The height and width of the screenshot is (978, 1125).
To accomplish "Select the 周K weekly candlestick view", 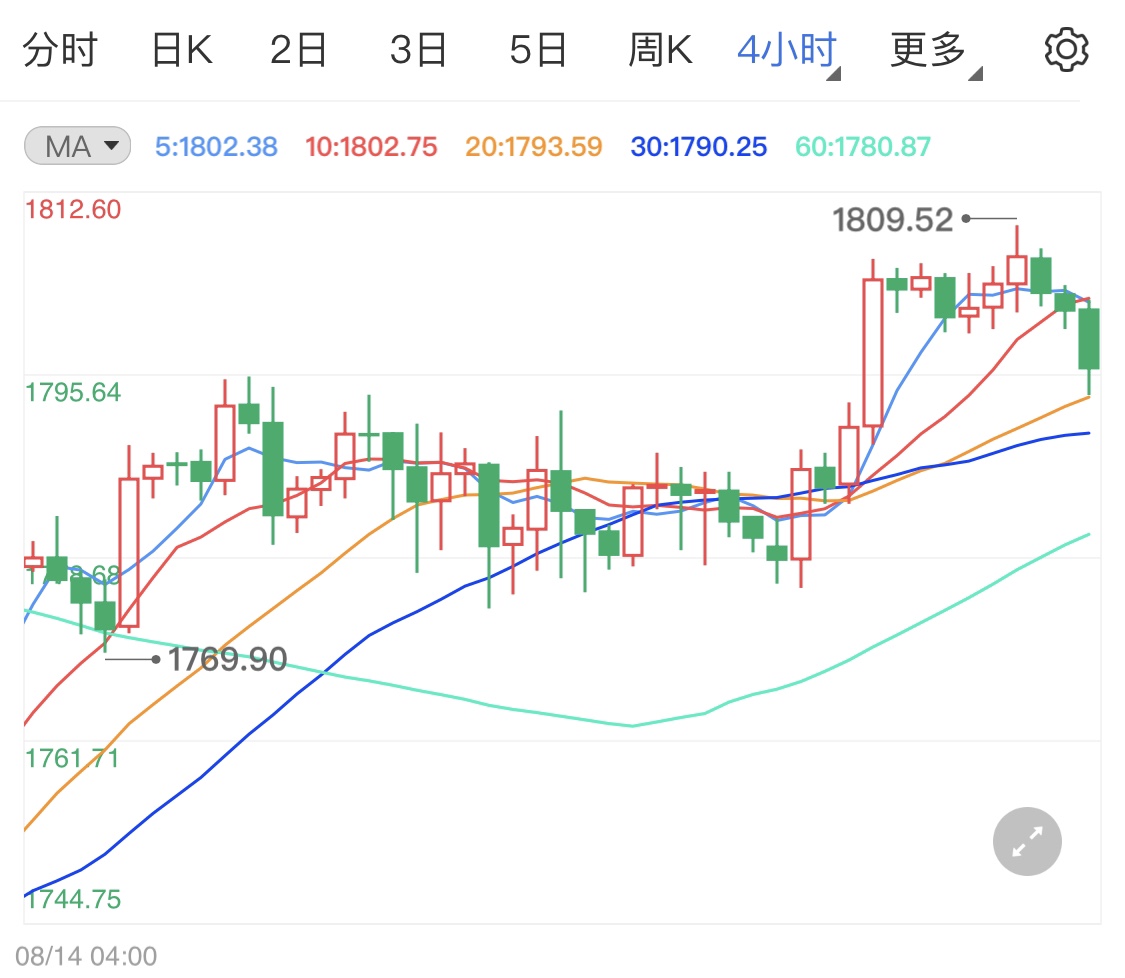I will pyautogui.click(x=660, y=48).
